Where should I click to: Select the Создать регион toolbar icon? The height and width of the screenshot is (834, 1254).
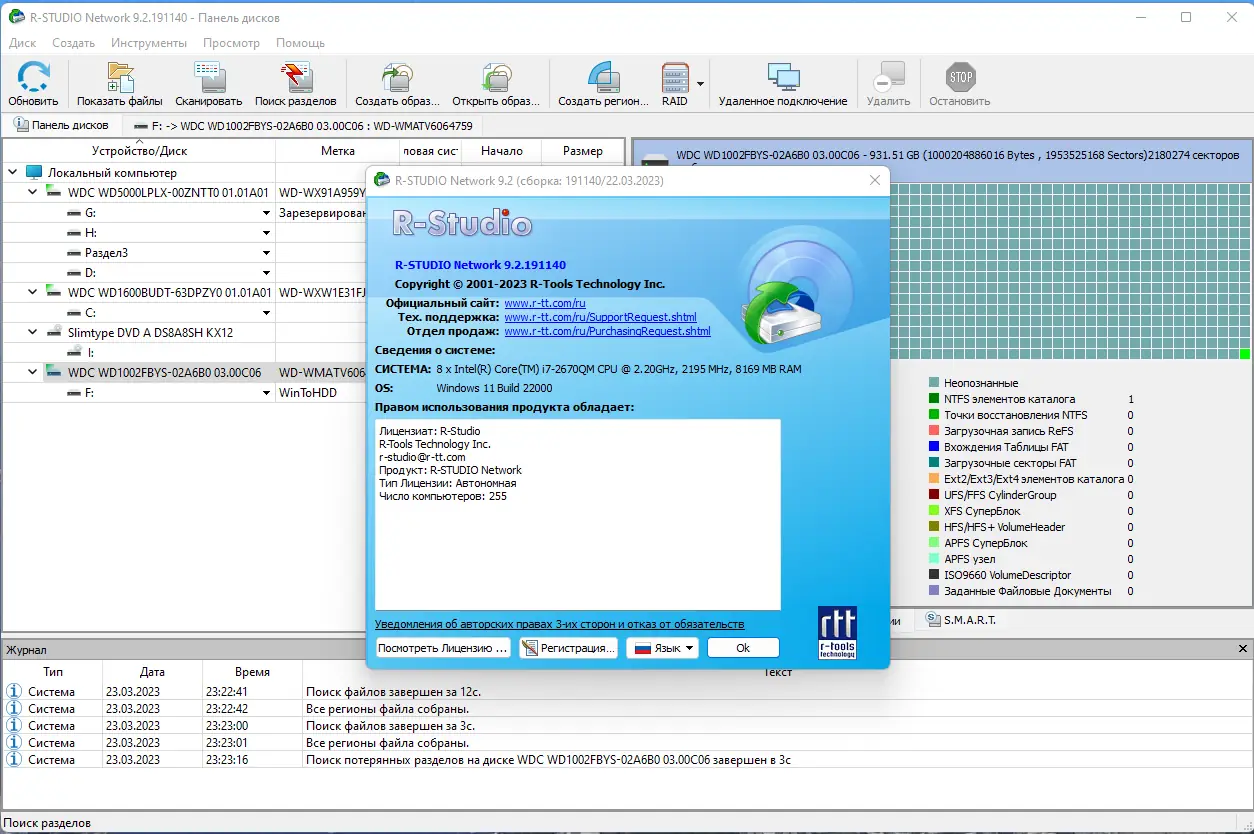coord(603,78)
